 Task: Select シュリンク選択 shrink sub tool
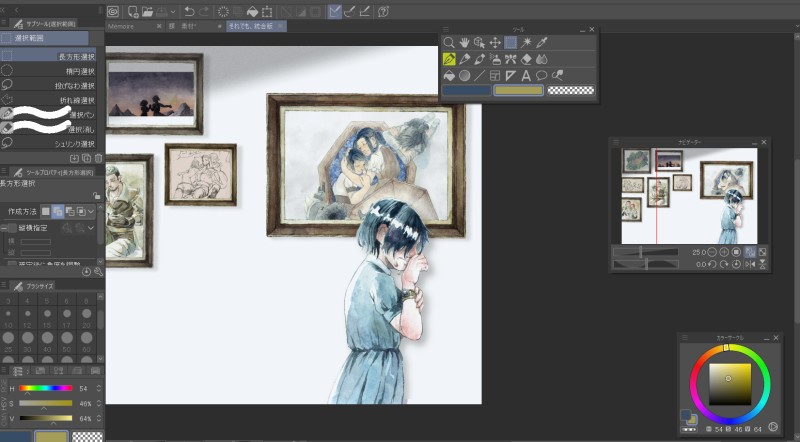pos(49,143)
